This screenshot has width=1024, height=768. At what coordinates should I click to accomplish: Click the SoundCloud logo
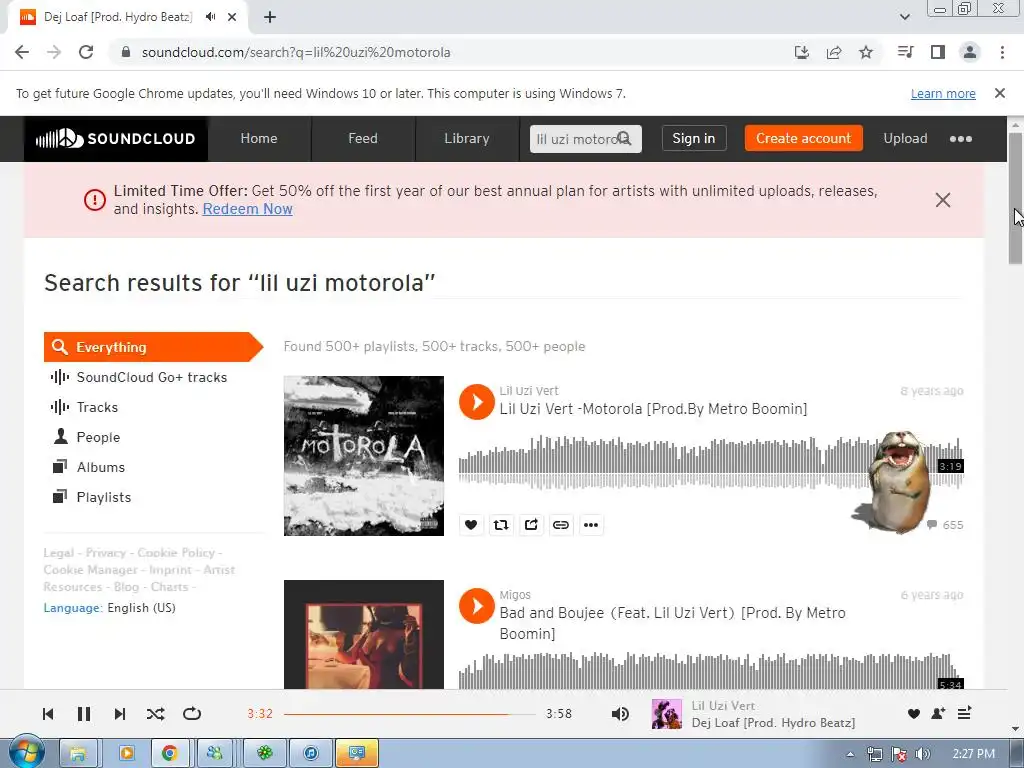tap(116, 138)
